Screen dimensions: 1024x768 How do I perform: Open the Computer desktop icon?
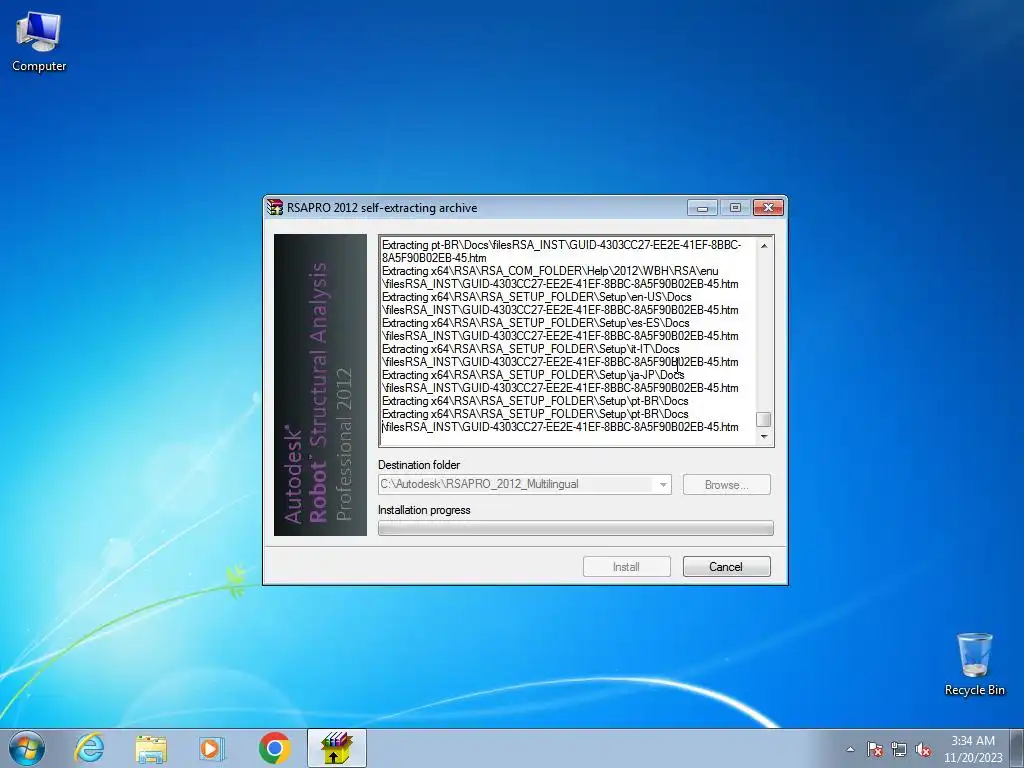click(x=39, y=42)
